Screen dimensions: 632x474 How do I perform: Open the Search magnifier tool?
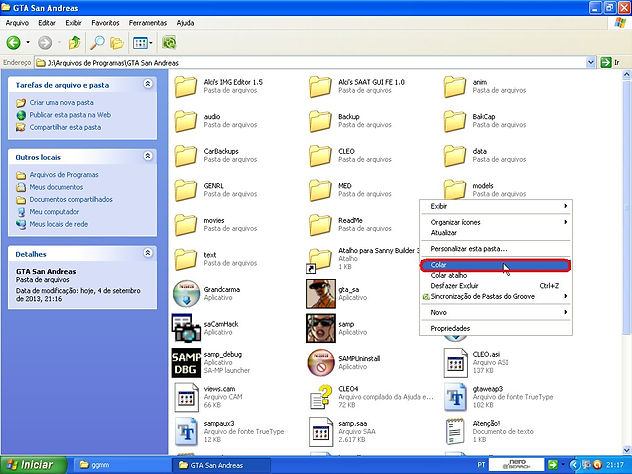[97, 42]
